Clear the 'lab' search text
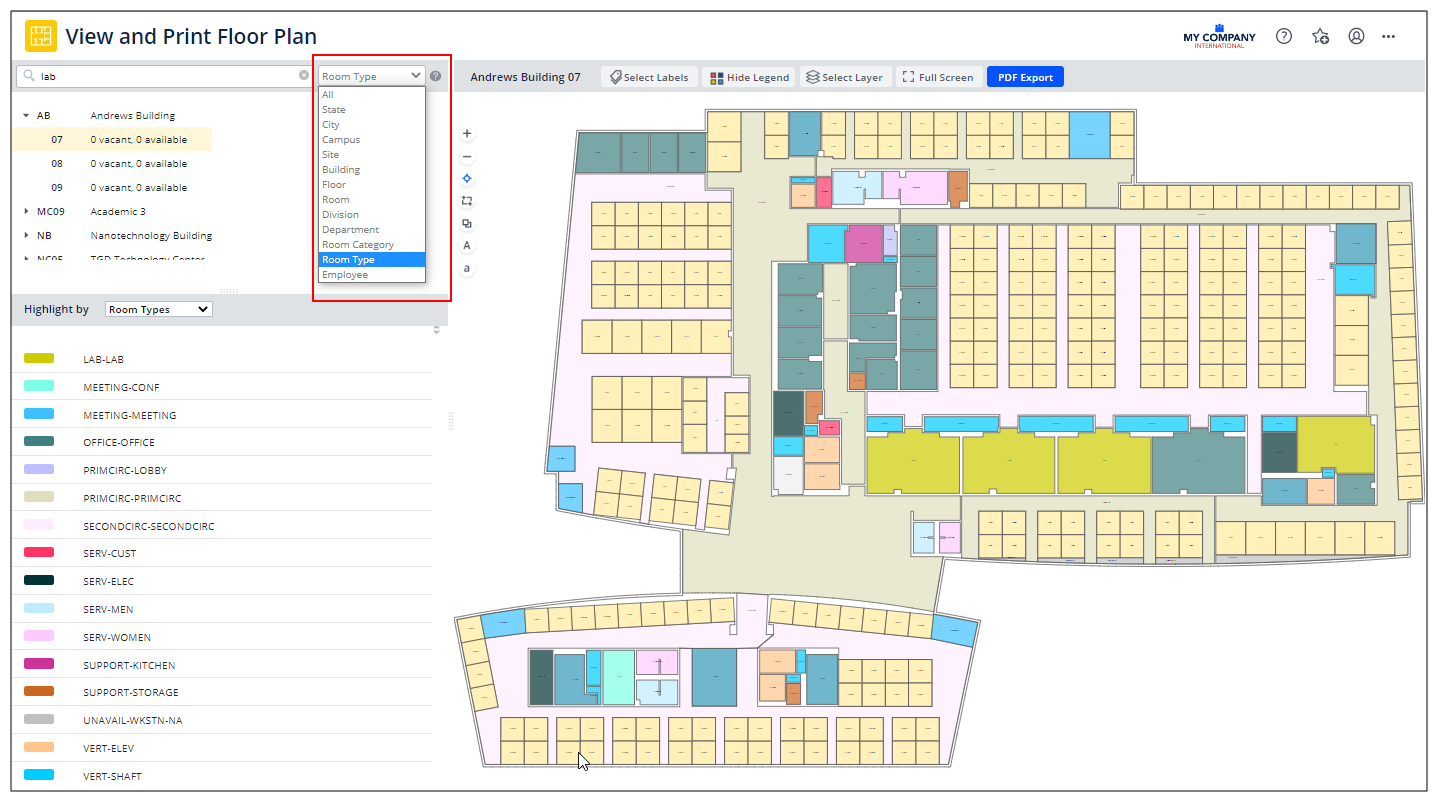1439x803 pixels. point(304,76)
